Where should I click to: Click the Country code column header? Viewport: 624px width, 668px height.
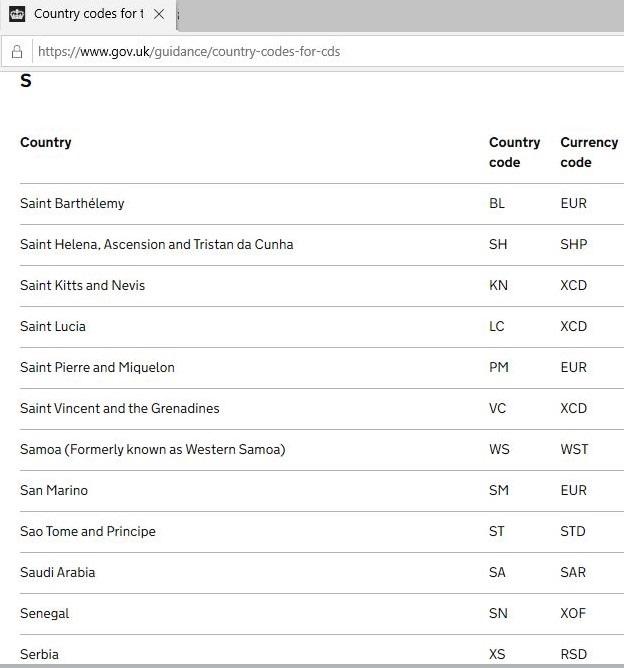[x=514, y=152]
